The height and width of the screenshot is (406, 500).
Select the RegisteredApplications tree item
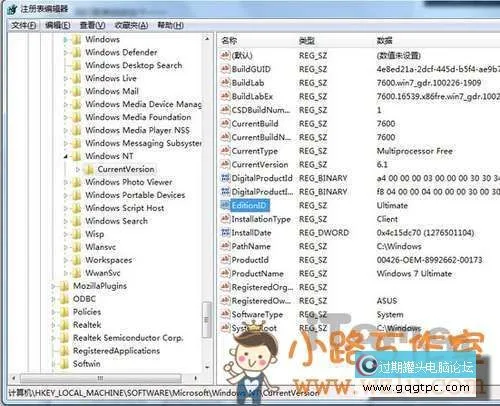[116, 351]
